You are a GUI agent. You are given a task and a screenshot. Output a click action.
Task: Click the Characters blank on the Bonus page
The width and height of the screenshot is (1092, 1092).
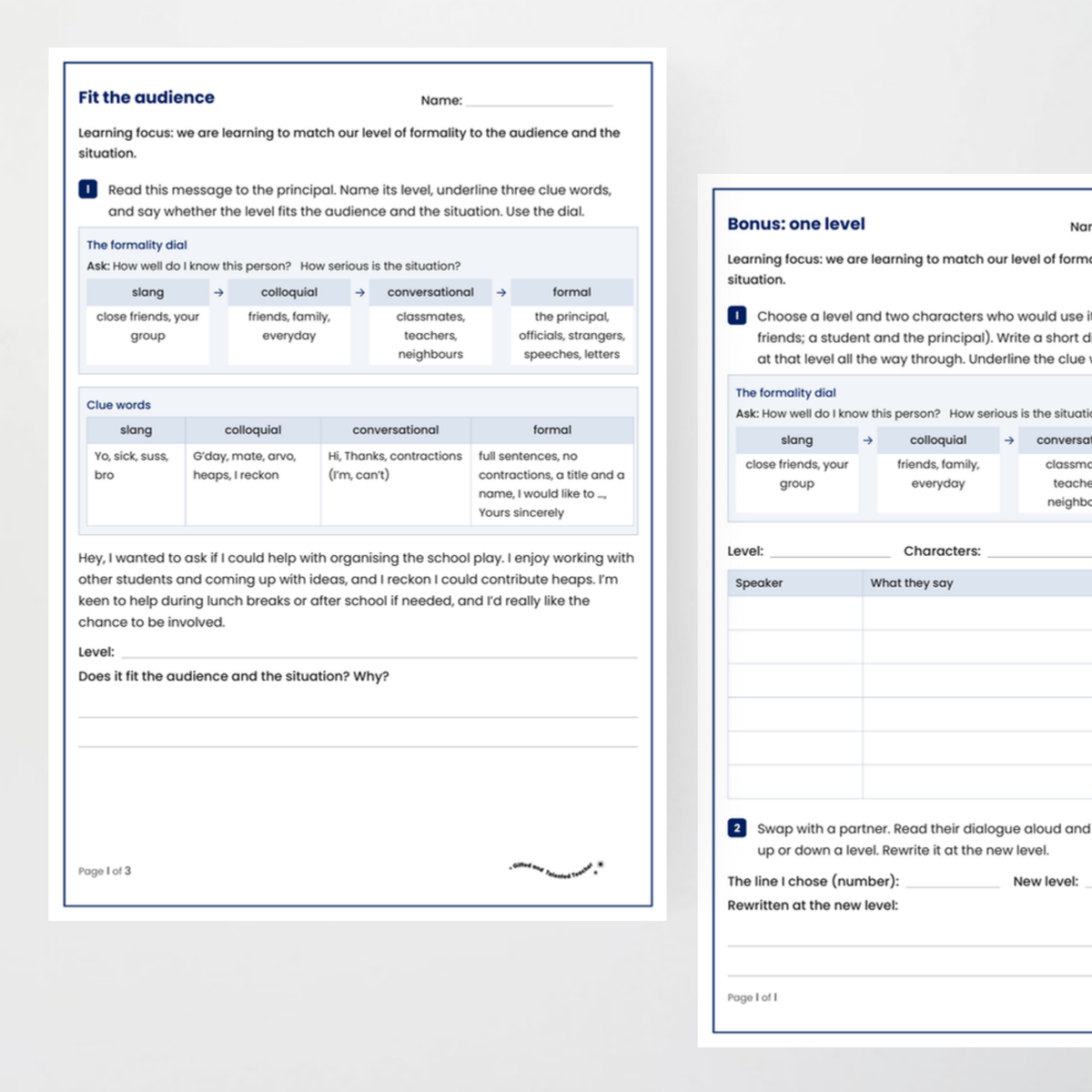click(1039, 551)
